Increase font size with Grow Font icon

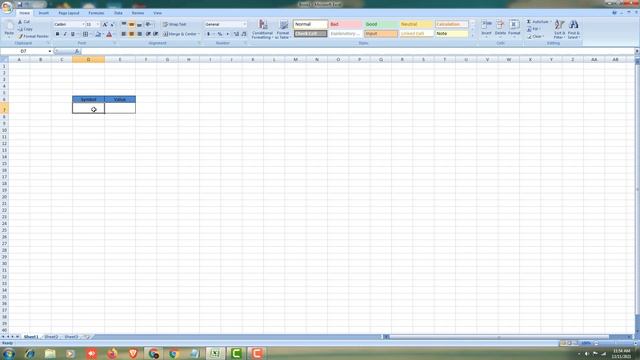click(105, 24)
